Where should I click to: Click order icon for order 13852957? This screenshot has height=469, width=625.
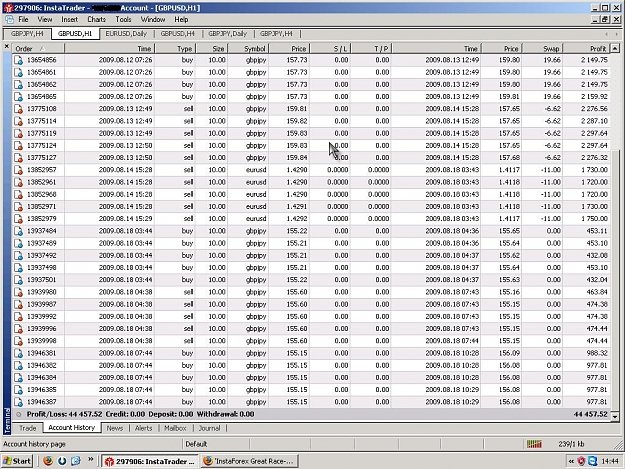pos(18,170)
